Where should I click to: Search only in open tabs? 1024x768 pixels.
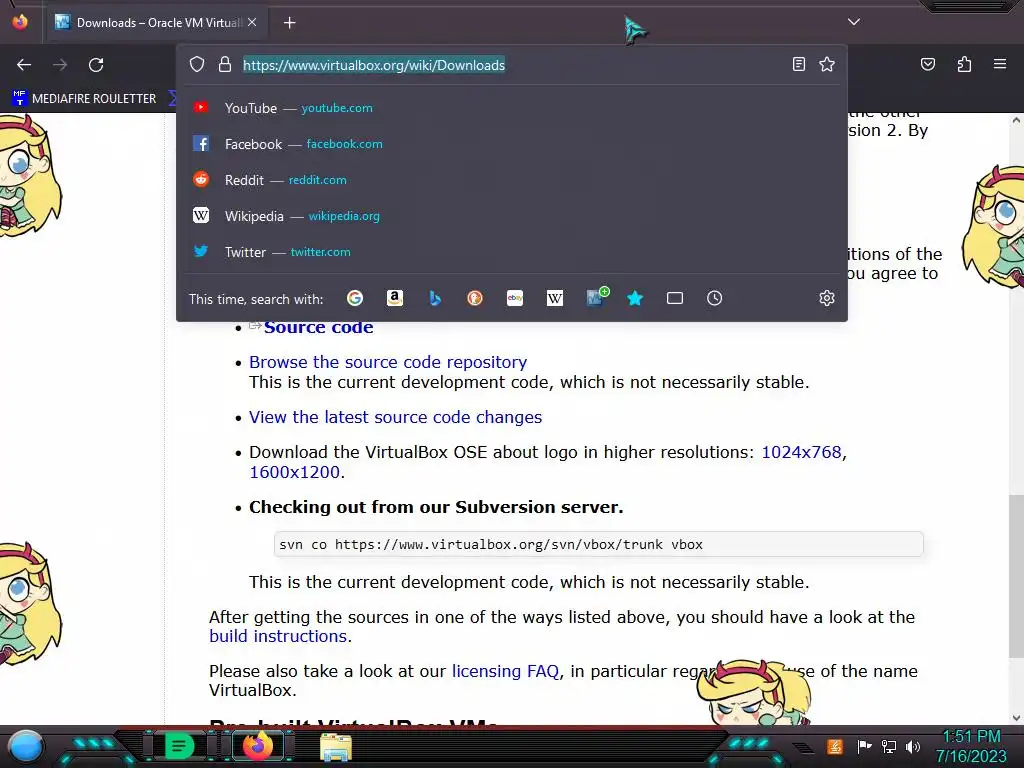[675, 298]
